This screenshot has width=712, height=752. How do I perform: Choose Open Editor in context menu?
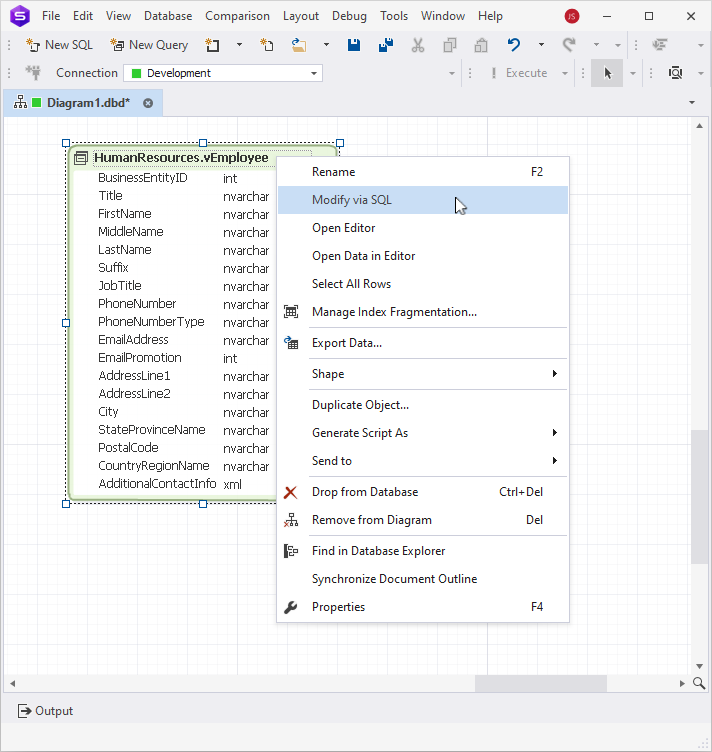(x=423, y=228)
